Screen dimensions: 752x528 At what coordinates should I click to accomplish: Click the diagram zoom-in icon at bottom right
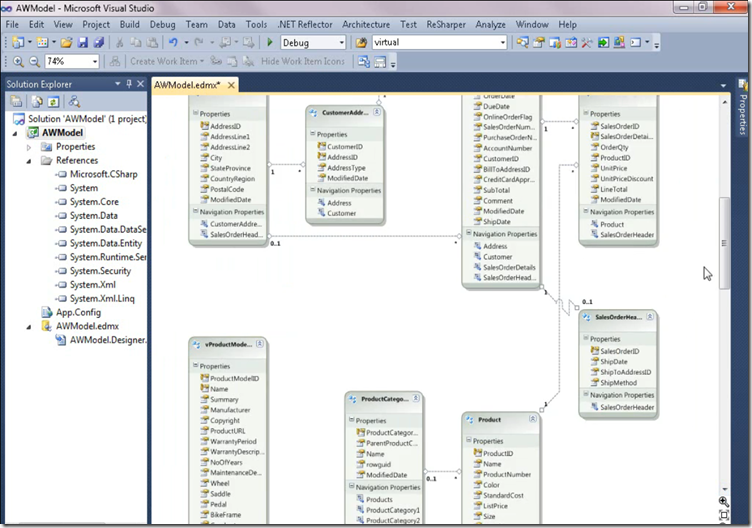pyautogui.click(x=724, y=502)
